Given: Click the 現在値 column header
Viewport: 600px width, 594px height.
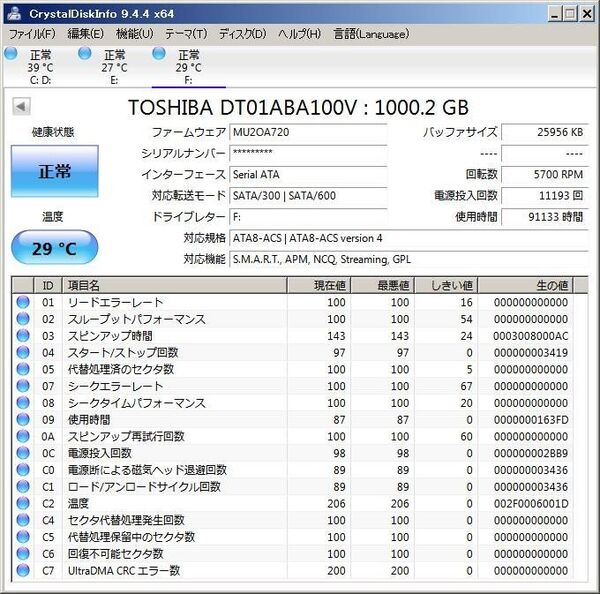Looking at the screenshot, I should click(x=319, y=285).
